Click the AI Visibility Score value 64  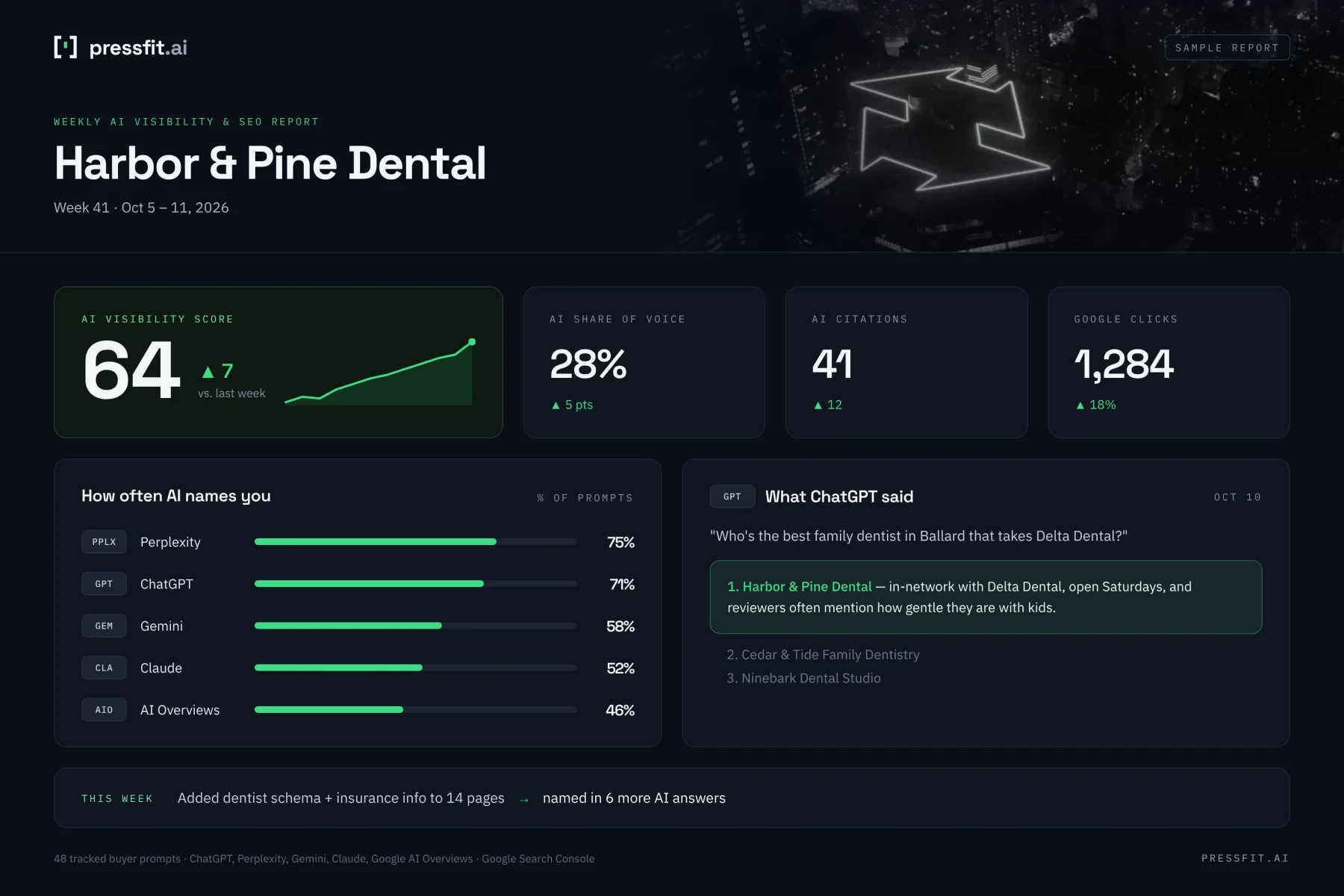pyautogui.click(x=131, y=370)
